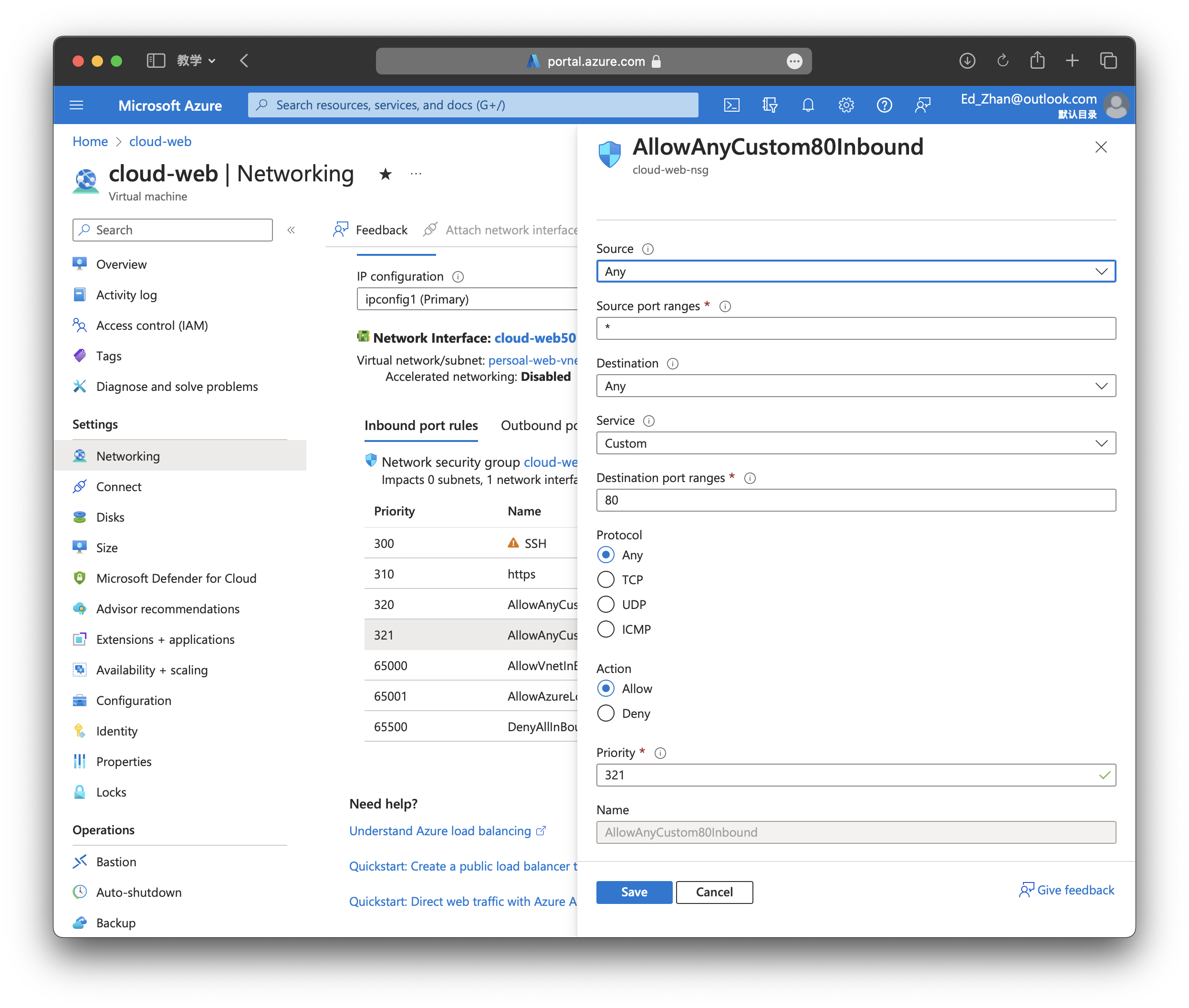Click the help question mark icon
1189x1008 pixels.
pyautogui.click(x=884, y=105)
